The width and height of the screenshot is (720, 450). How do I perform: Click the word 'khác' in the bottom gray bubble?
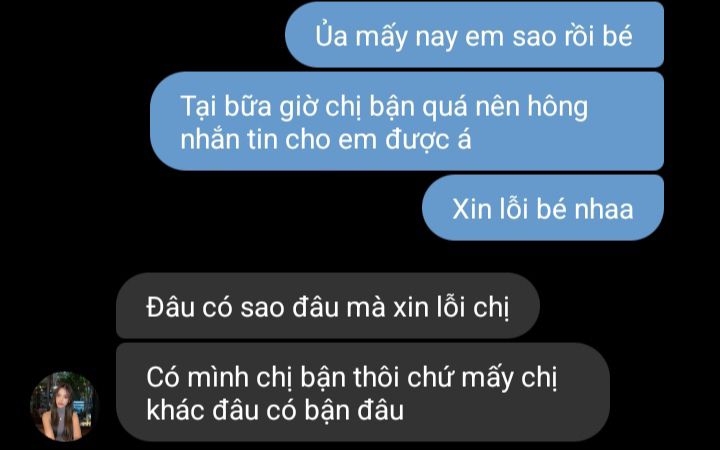pyautogui.click(x=175, y=410)
